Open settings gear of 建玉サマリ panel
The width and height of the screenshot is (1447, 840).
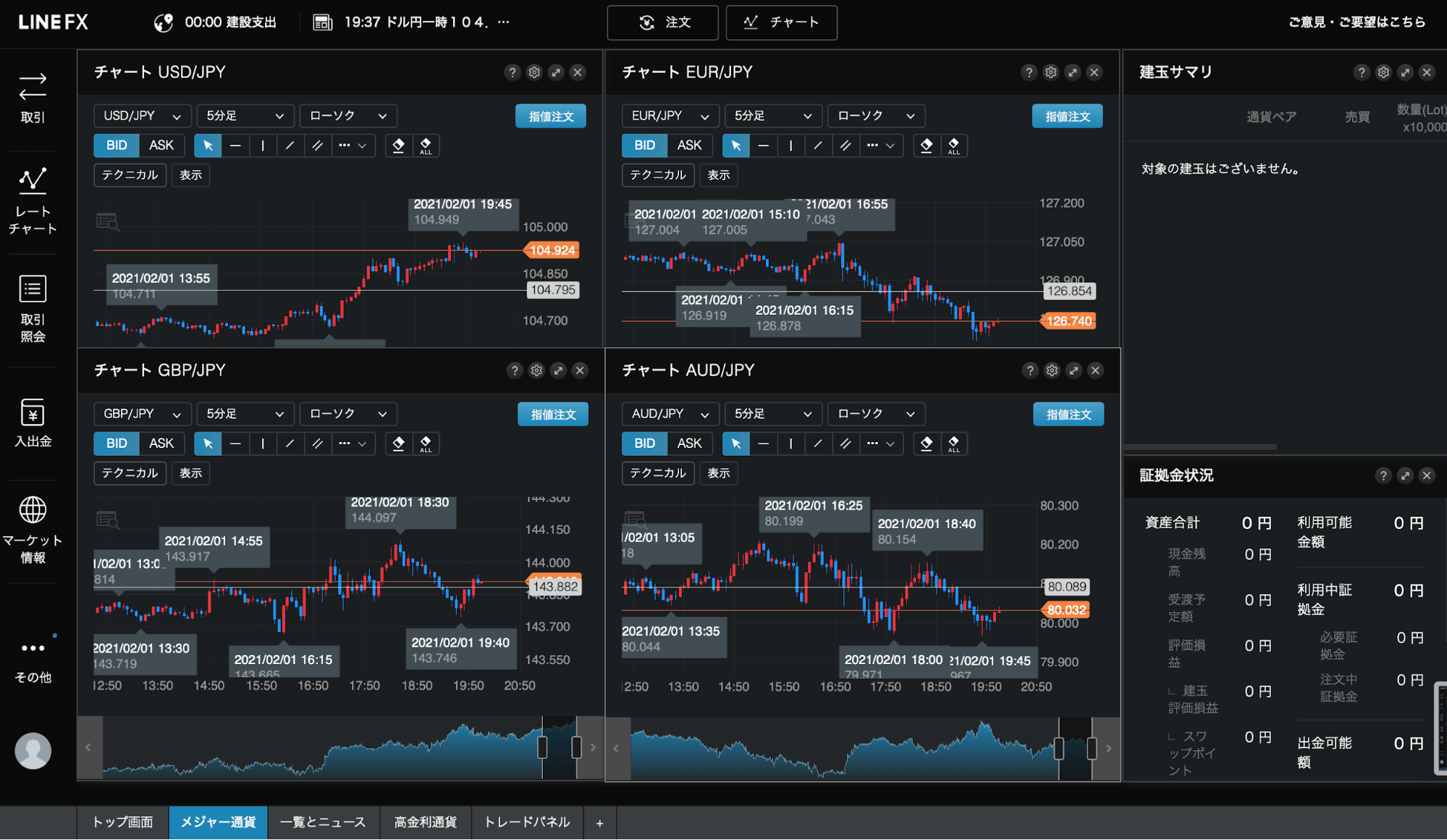coord(1383,72)
